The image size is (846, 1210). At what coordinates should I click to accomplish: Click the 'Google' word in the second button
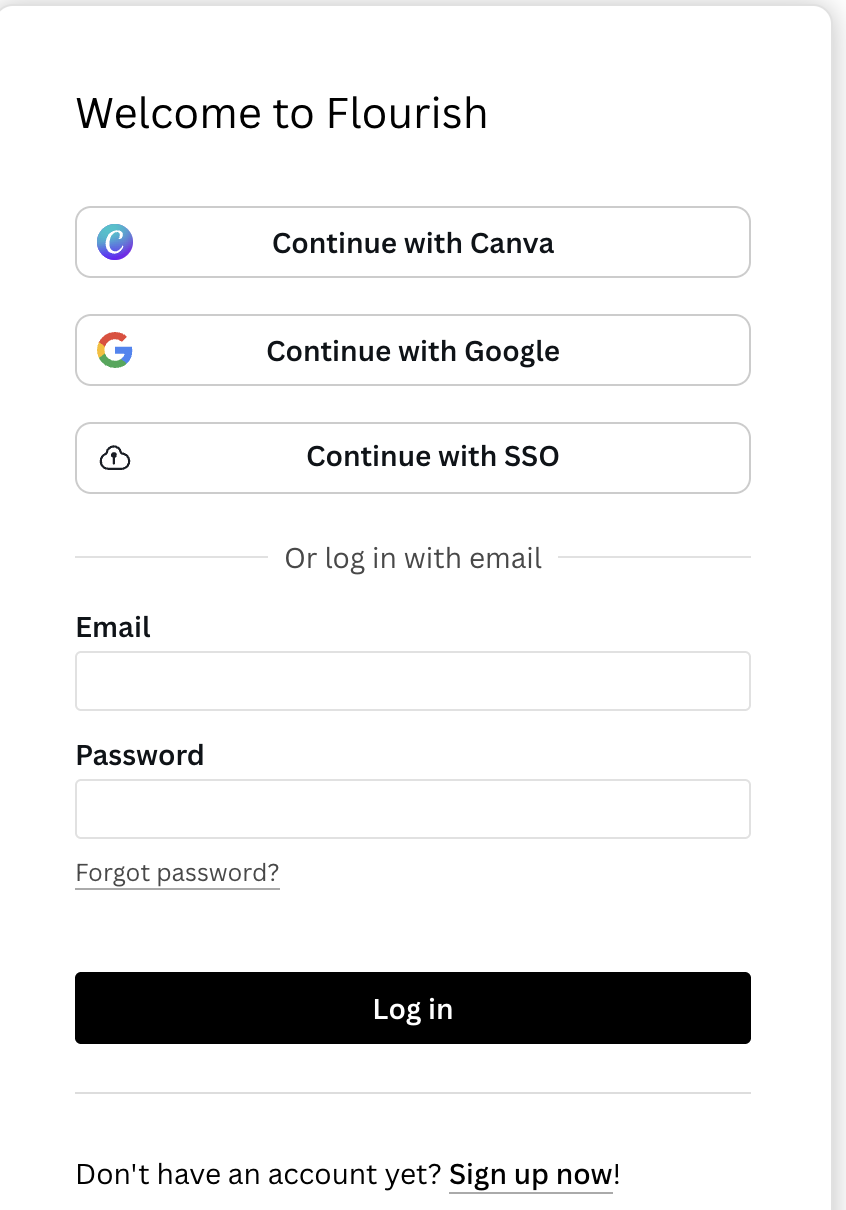pyautogui.click(x=512, y=351)
